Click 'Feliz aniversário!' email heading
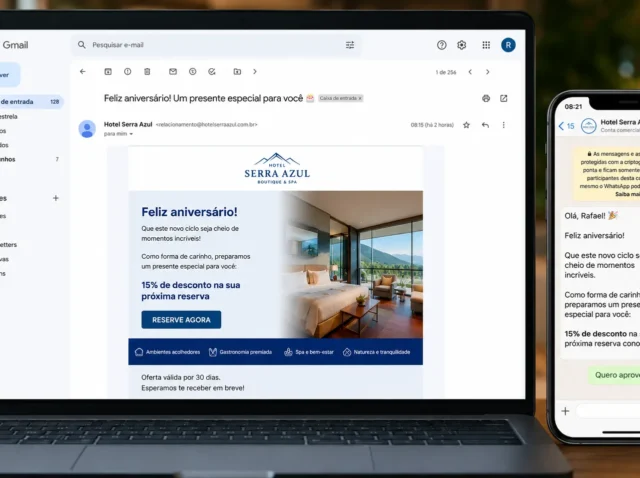The width and height of the screenshot is (640, 478). pos(189,212)
